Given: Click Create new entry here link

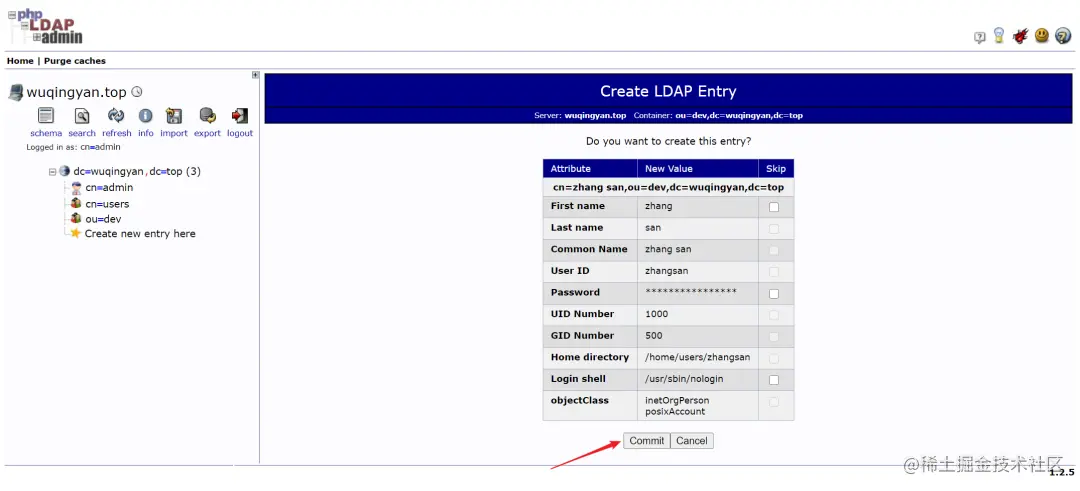Looking at the screenshot, I should [x=140, y=233].
